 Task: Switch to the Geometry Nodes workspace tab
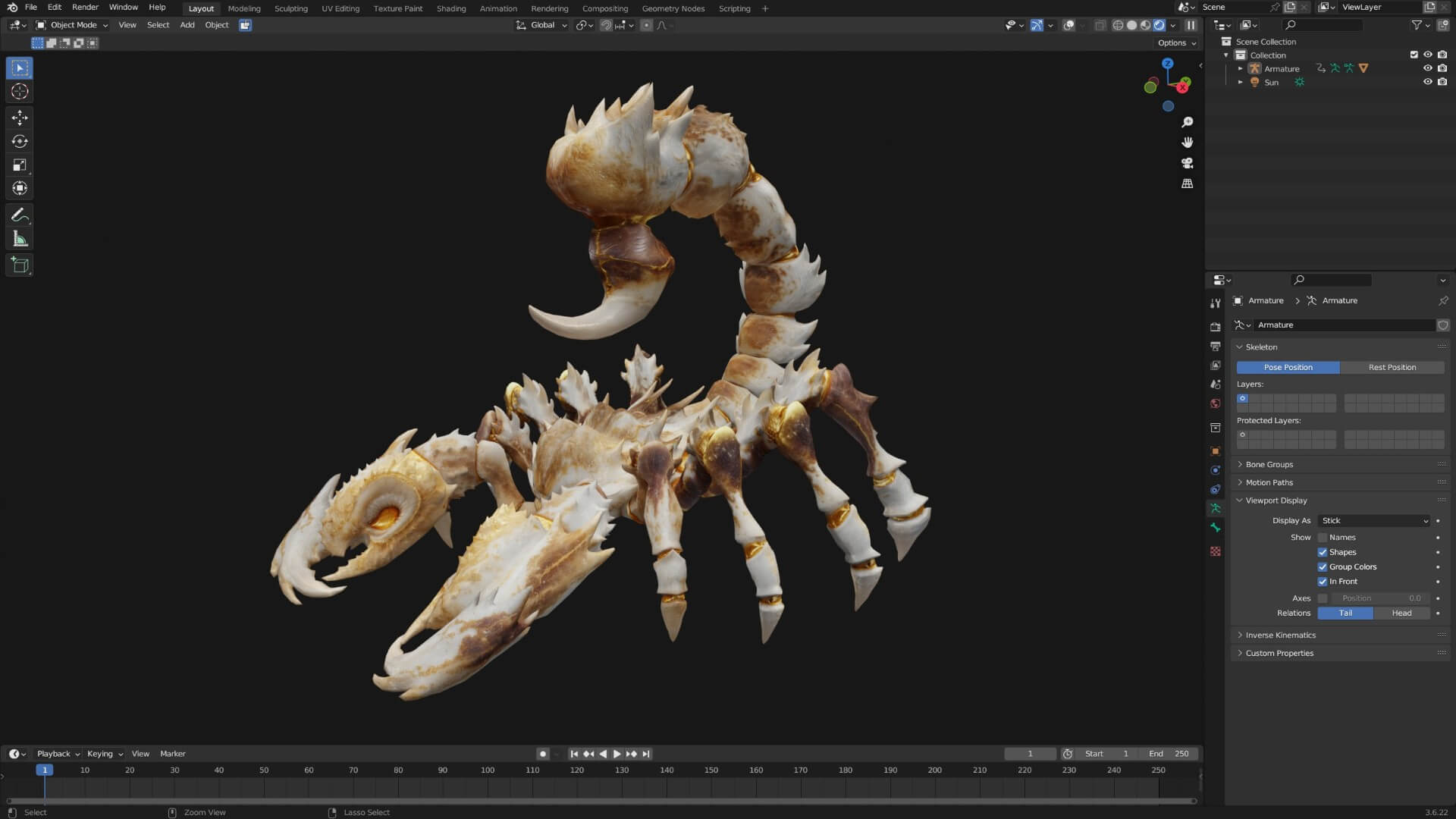[x=673, y=8]
